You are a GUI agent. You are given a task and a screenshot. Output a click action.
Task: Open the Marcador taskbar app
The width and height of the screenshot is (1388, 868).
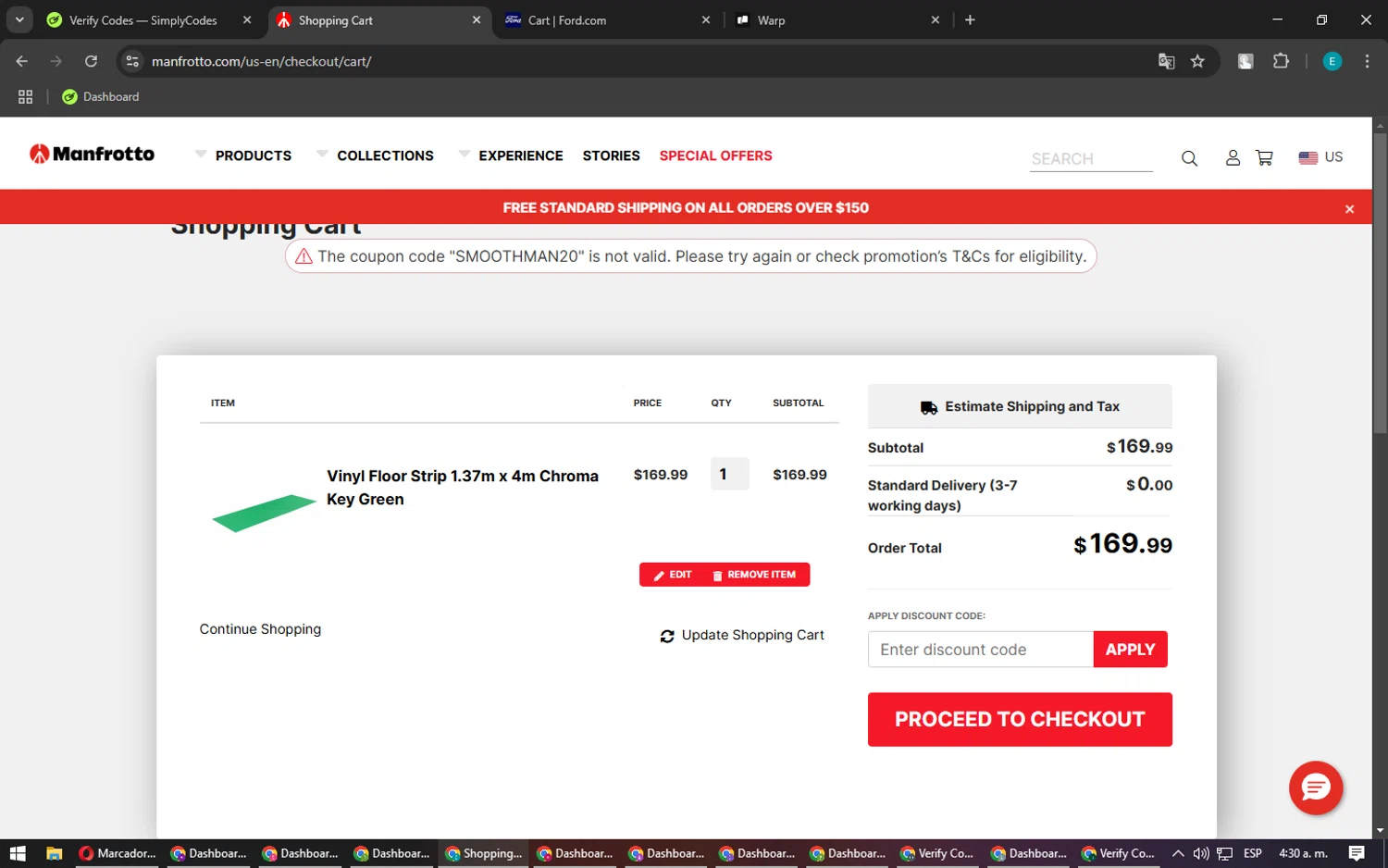[x=118, y=853]
